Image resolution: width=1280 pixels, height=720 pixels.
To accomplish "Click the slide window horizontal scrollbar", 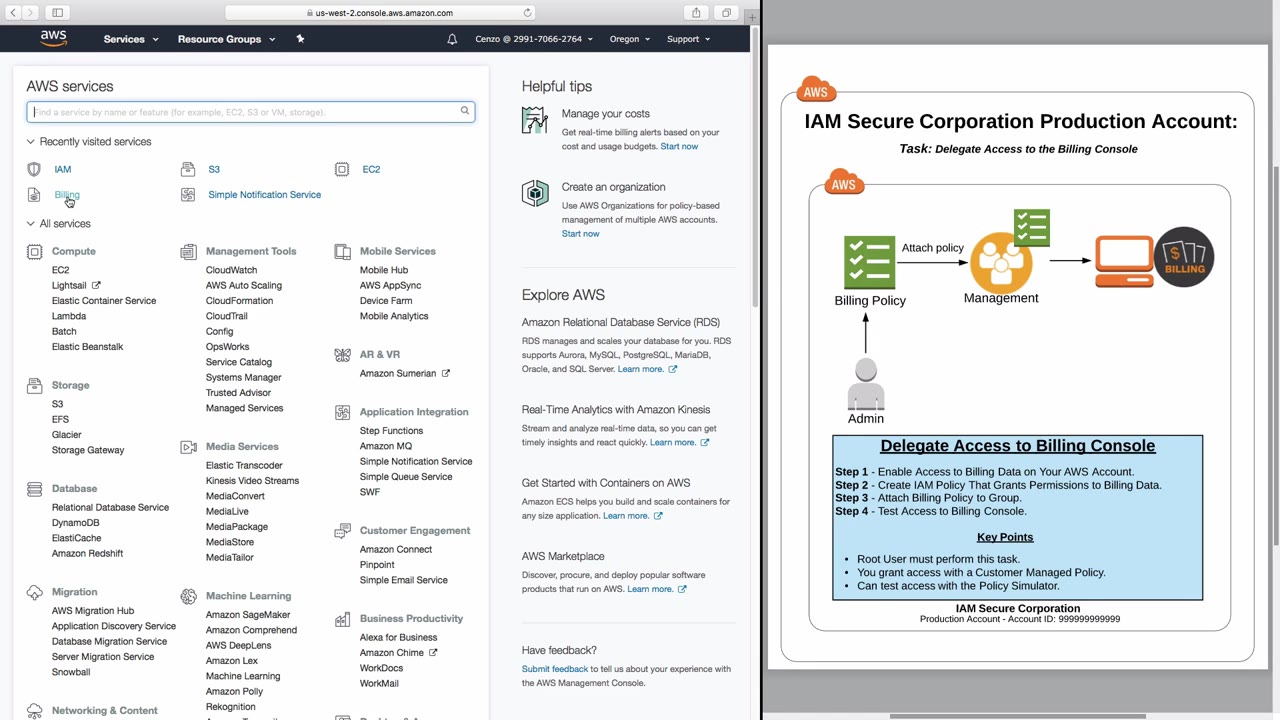I will click(1017, 716).
